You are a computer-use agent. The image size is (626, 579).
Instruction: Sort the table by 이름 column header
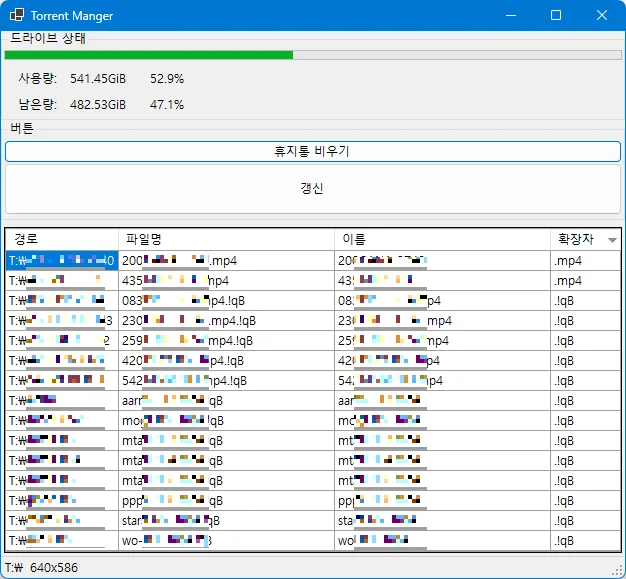coord(442,239)
